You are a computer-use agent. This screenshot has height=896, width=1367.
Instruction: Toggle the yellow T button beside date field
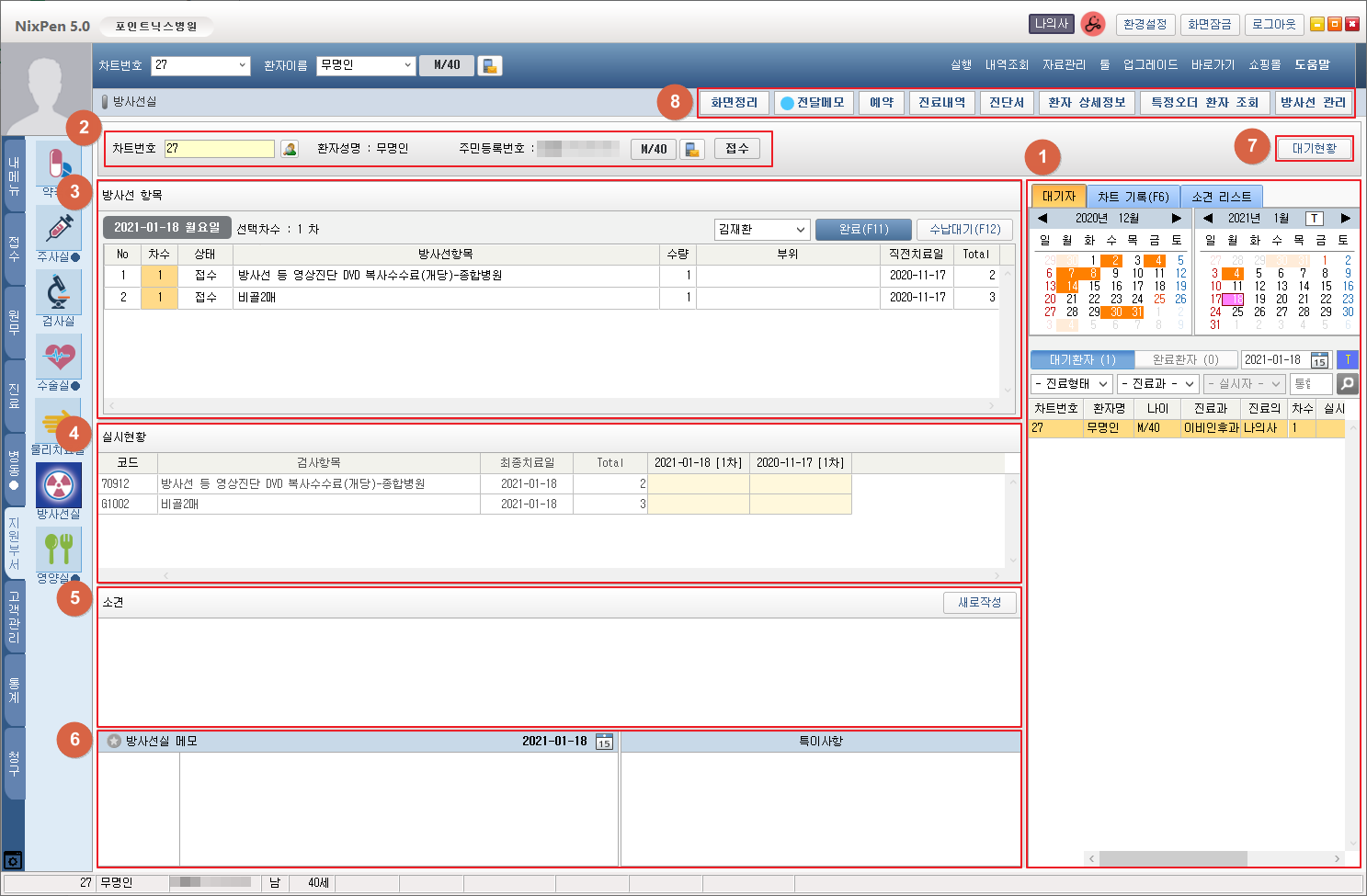tap(1347, 360)
